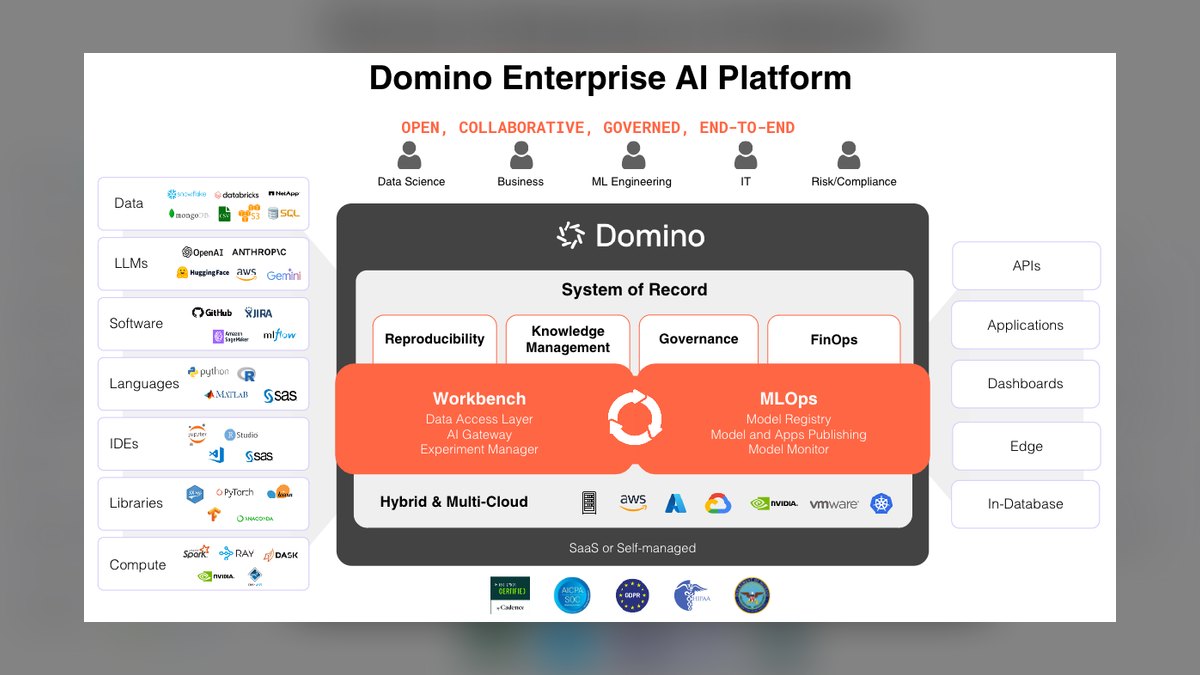Click the Data Science persona icon
This screenshot has width=1200, height=675.
[411, 156]
